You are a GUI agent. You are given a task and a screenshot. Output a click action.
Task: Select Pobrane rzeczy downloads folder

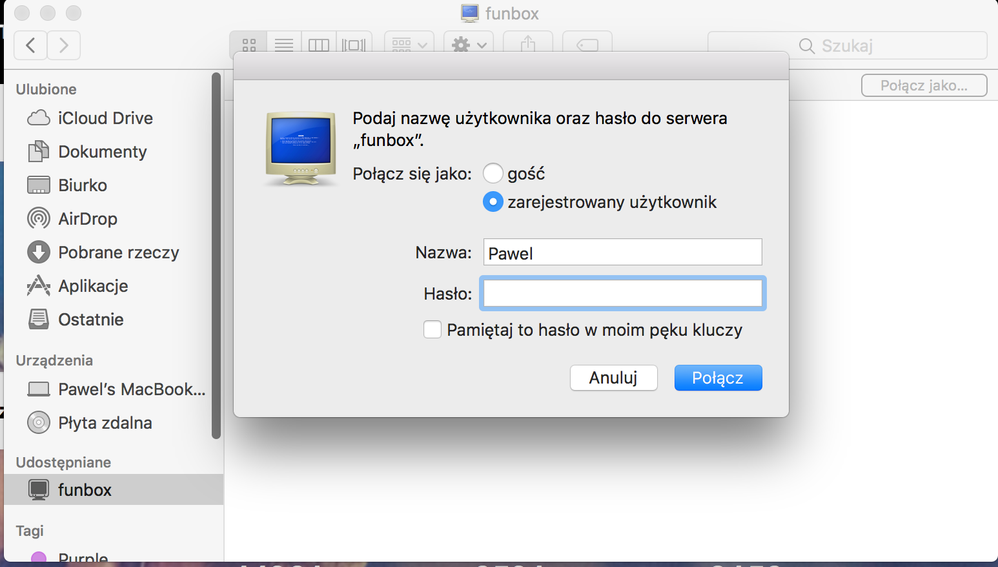(118, 252)
